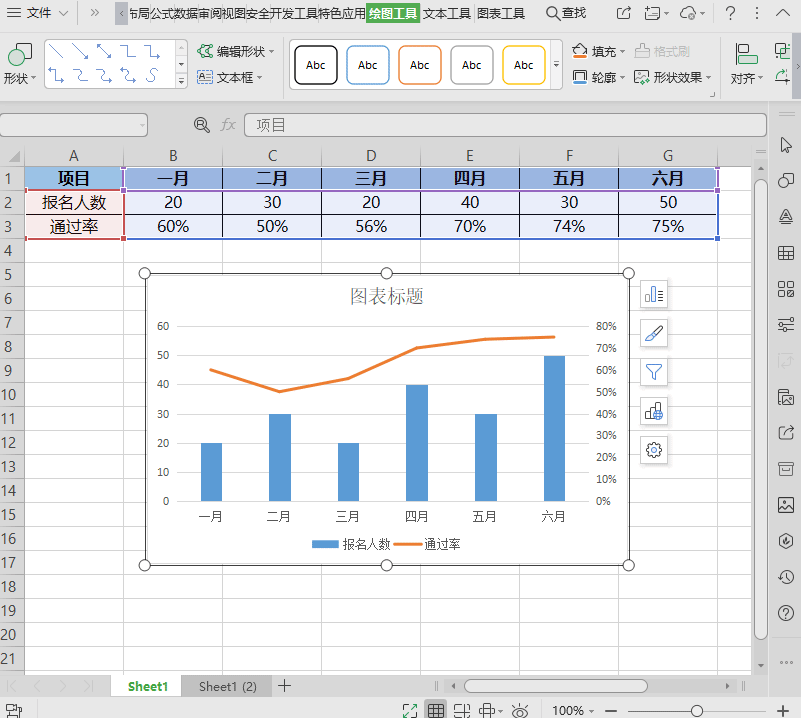The height and width of the screenshot is (718, 801).
Task: Select the Sheet1 tab
Action: (148, 686)
